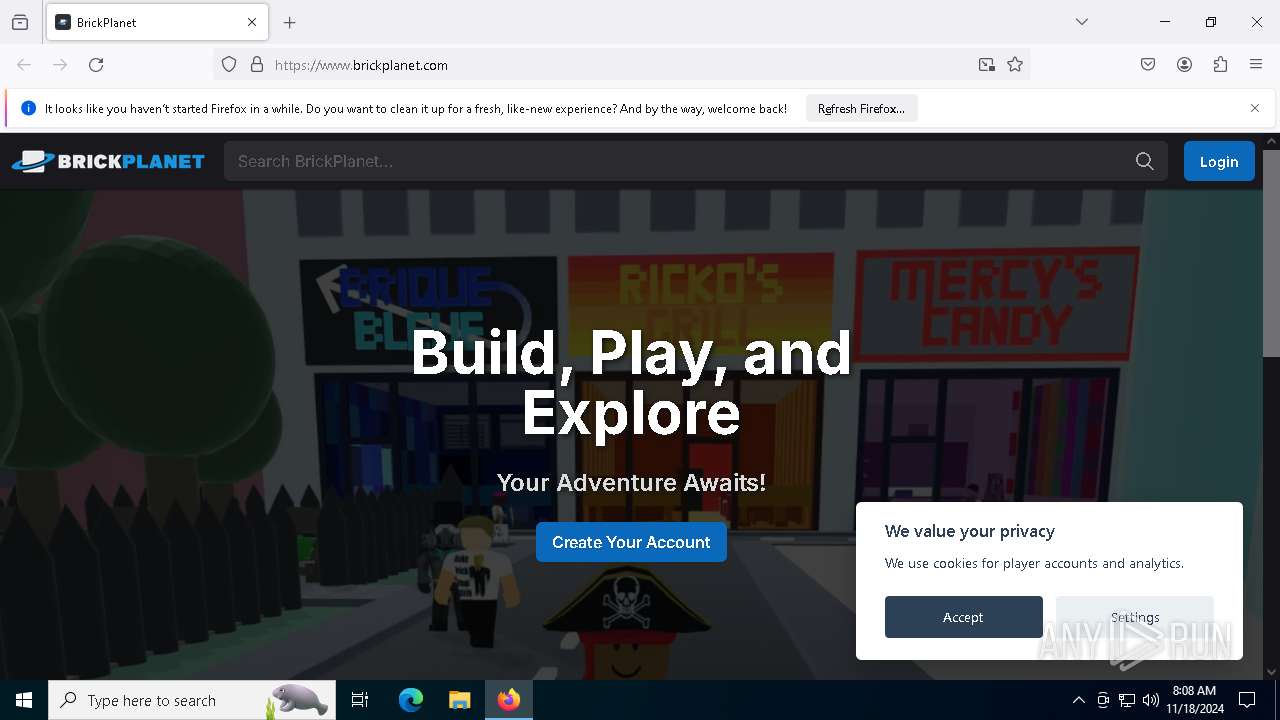Reload the current page
This screenshot has height=720, width=1280.
(x=96, y=65)
